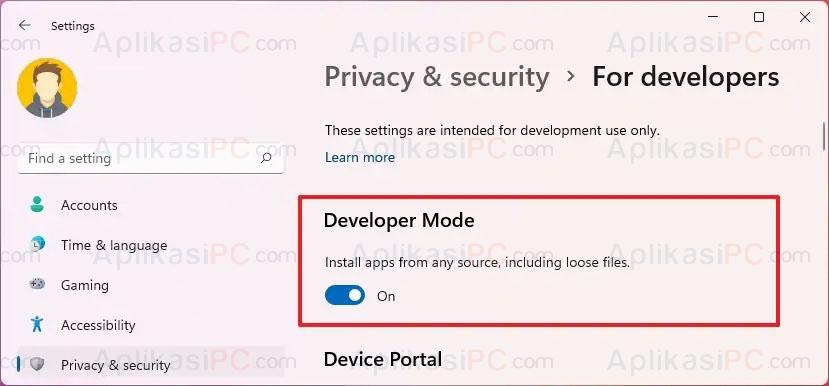
Task: Click the Gaming controller icon
Action: [x=36, y=284]
